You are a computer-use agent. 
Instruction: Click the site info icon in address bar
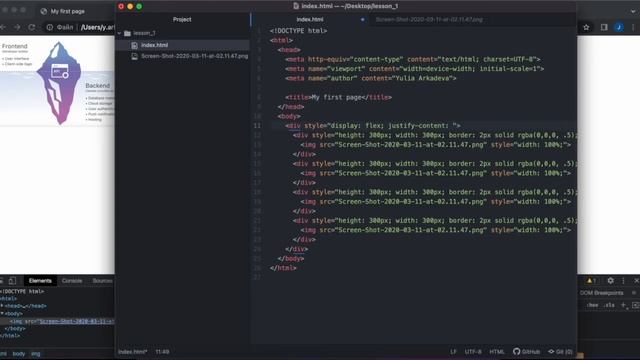point(50,27)
